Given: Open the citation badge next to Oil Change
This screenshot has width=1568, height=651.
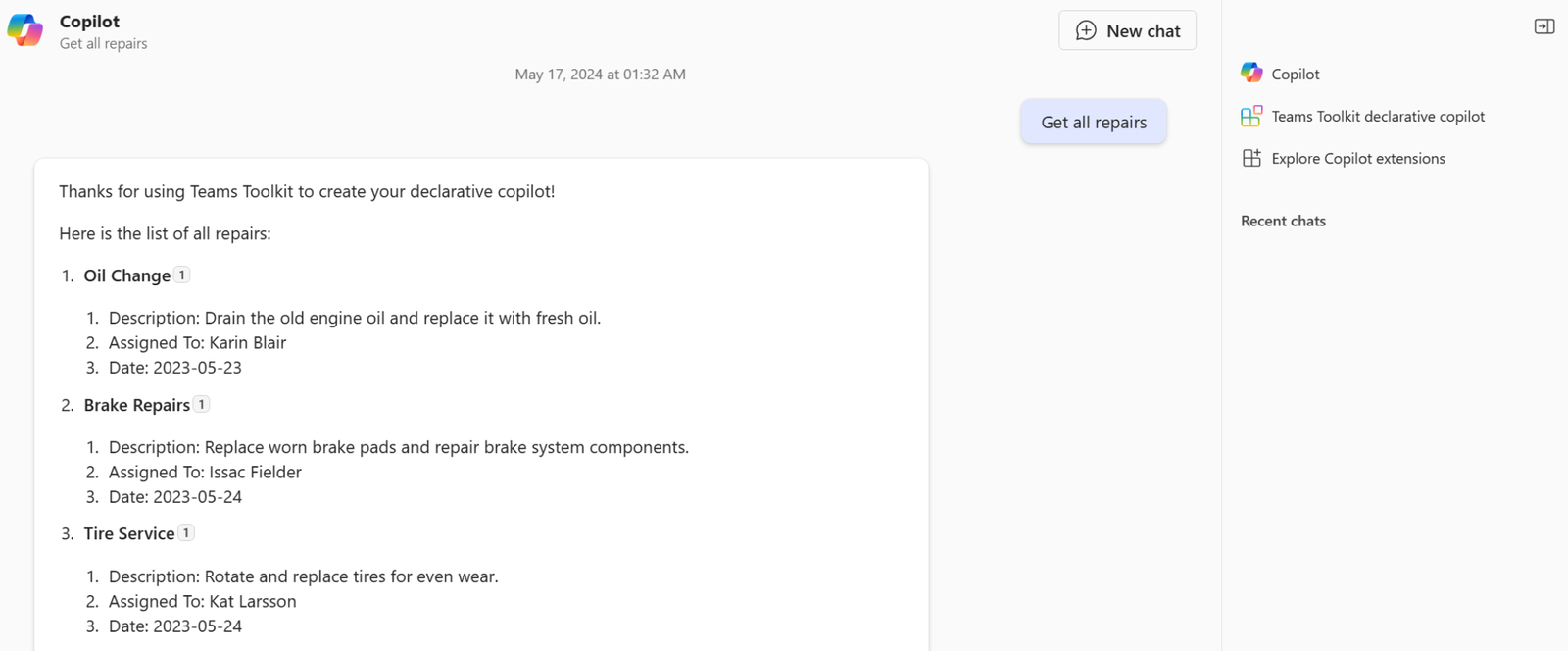Looking at the screenshot, I should (x=181, y=275).
